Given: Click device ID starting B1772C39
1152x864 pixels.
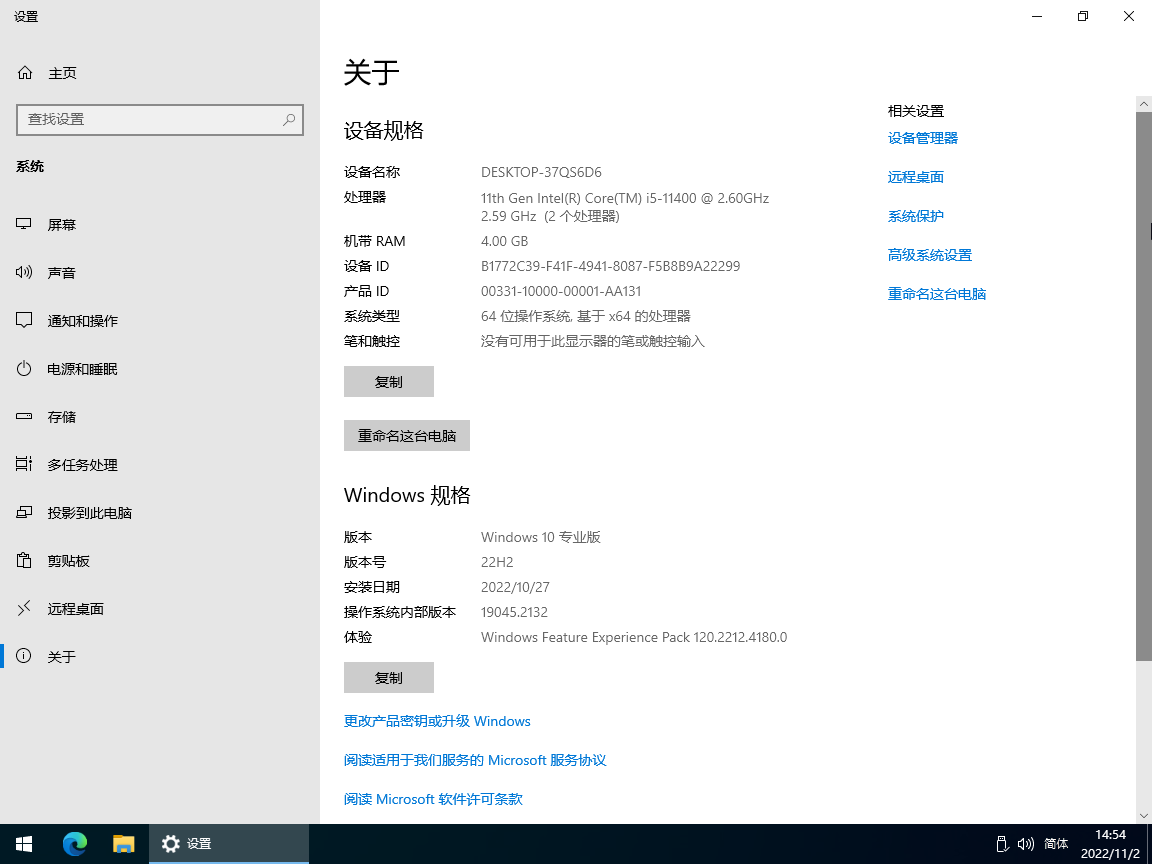Looking at the screenshot, I should click(x=610, y=266).
